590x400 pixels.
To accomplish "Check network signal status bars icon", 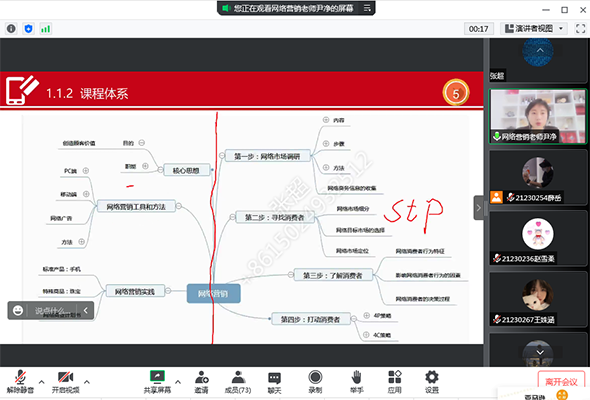I will point(46,29).
